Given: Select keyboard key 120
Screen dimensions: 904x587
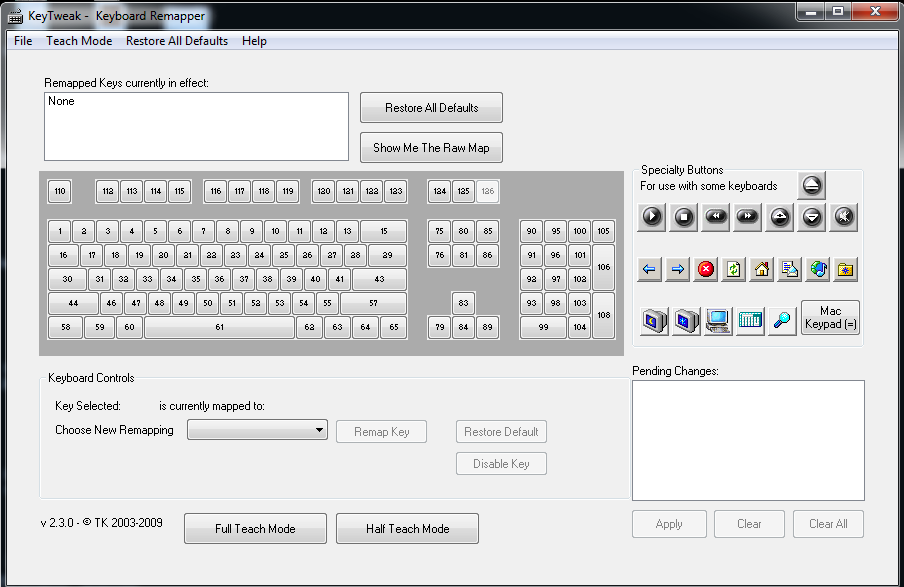Looking at the screenshot, I should click(324, 191).
